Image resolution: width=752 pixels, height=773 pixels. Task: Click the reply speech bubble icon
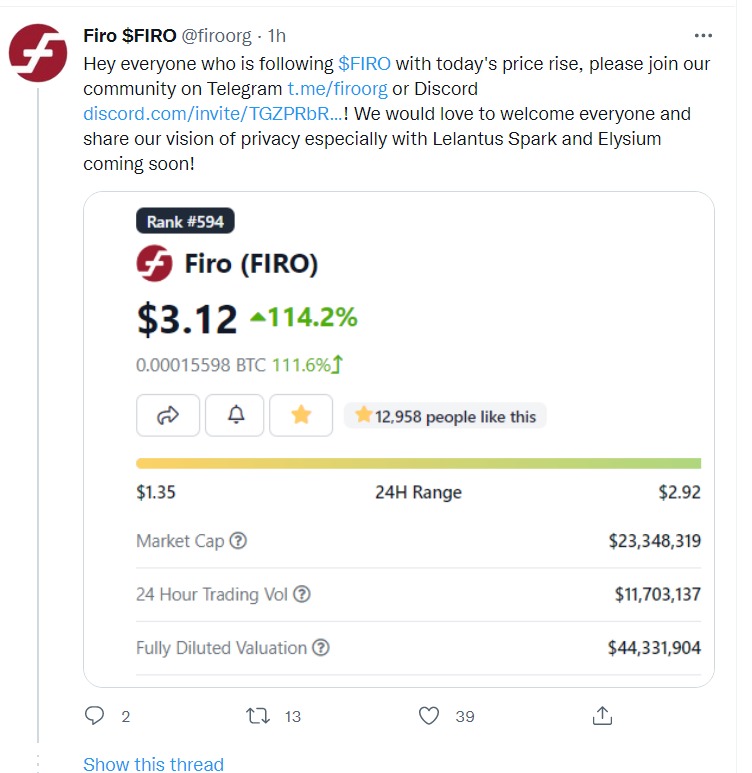click(x=94, y=715)
